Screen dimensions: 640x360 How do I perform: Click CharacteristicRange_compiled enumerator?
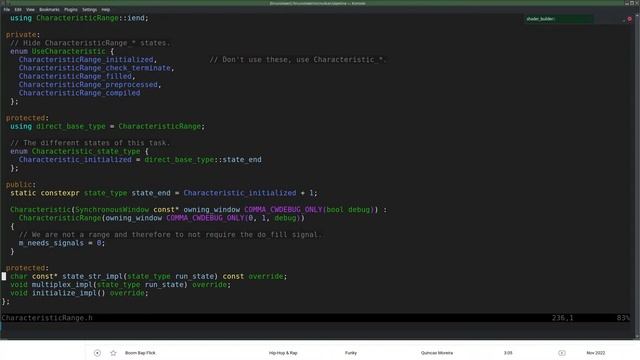(x=79, y=93)
